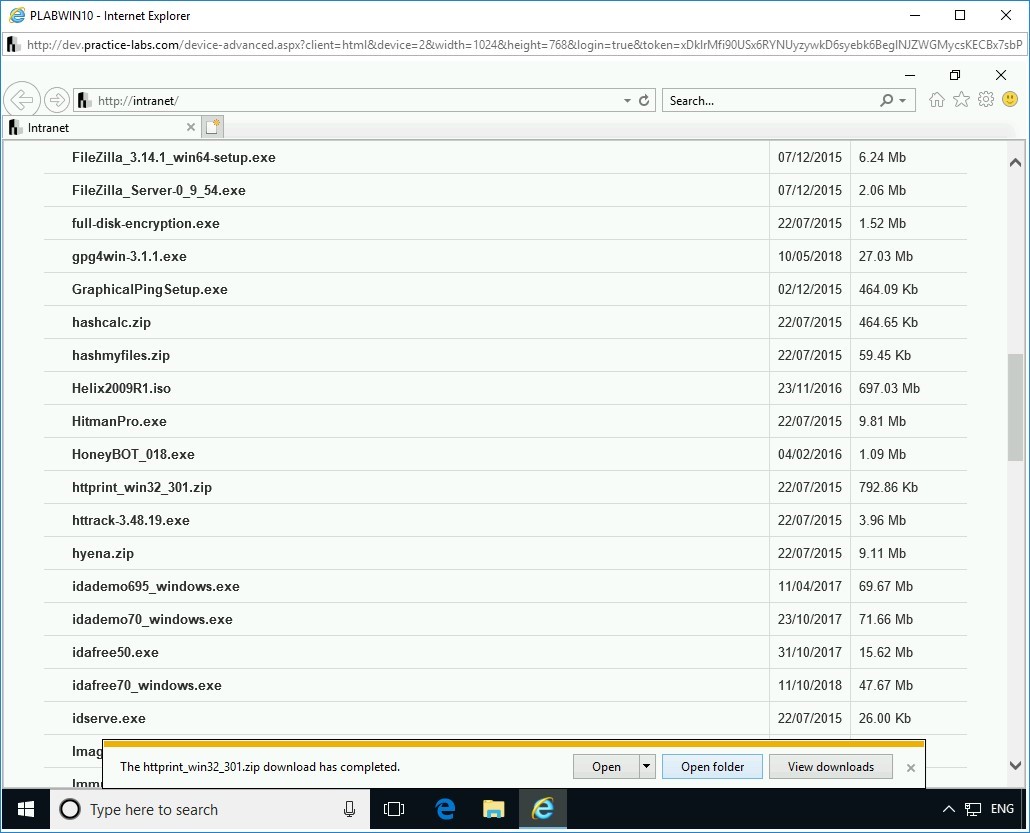Click the Forward navigation arrow

[x=57, y=100]
